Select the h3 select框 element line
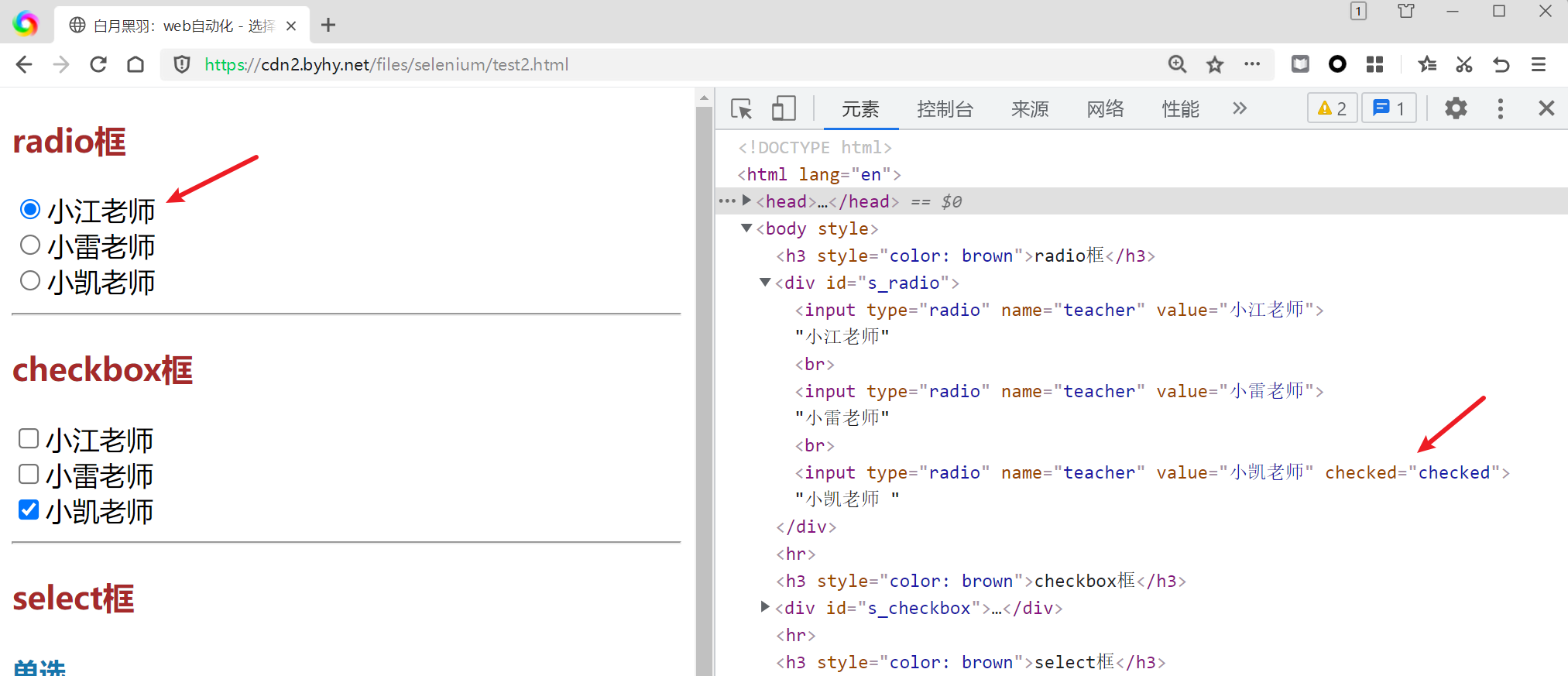The image size is (1568, 676). tap(970, 662)
